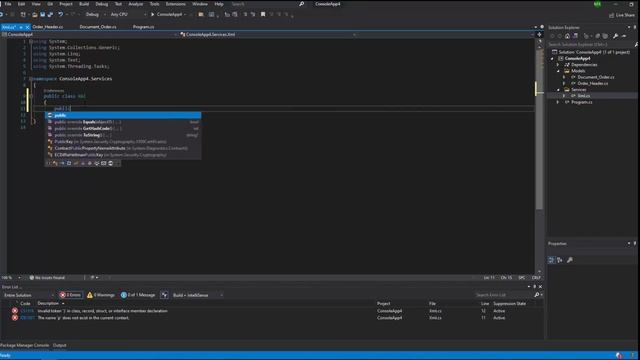Click the 'No issues found' status indicator
Image resolution: width=640 pixels, height=360 pixels.
tap(47, 278)
